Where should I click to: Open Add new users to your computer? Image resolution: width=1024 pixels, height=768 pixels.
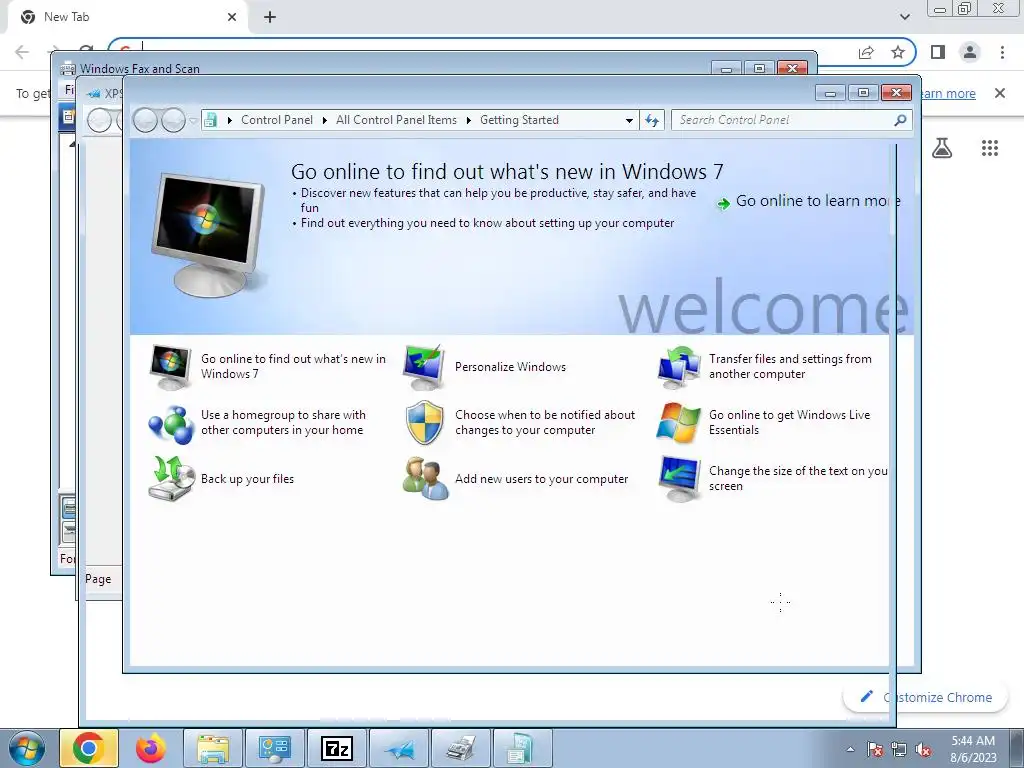tap(541, 479)
